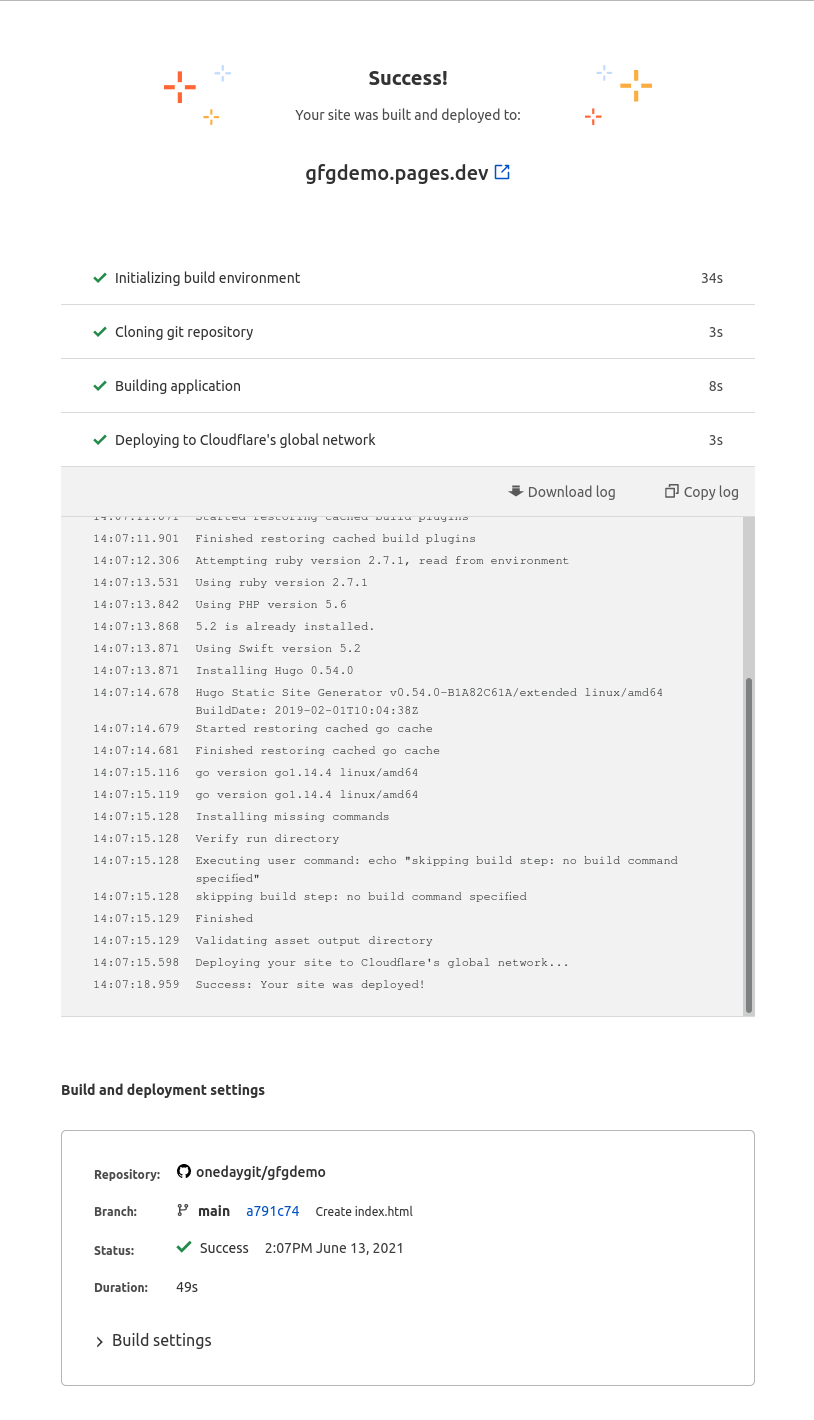Click the green Success status checkmark
Viewport: 814px width, 1420px height.
[184, 1248]
